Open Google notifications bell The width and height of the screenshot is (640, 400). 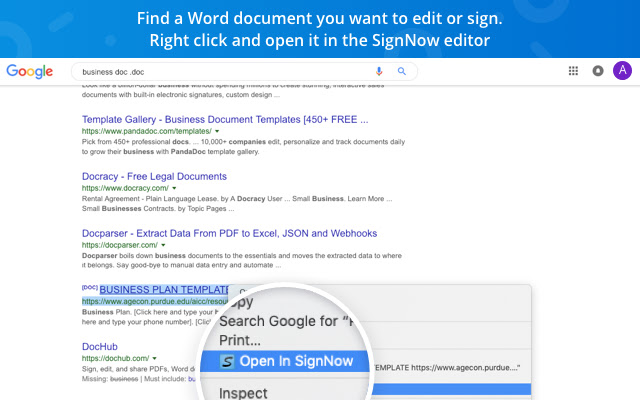tap(598, 71)
